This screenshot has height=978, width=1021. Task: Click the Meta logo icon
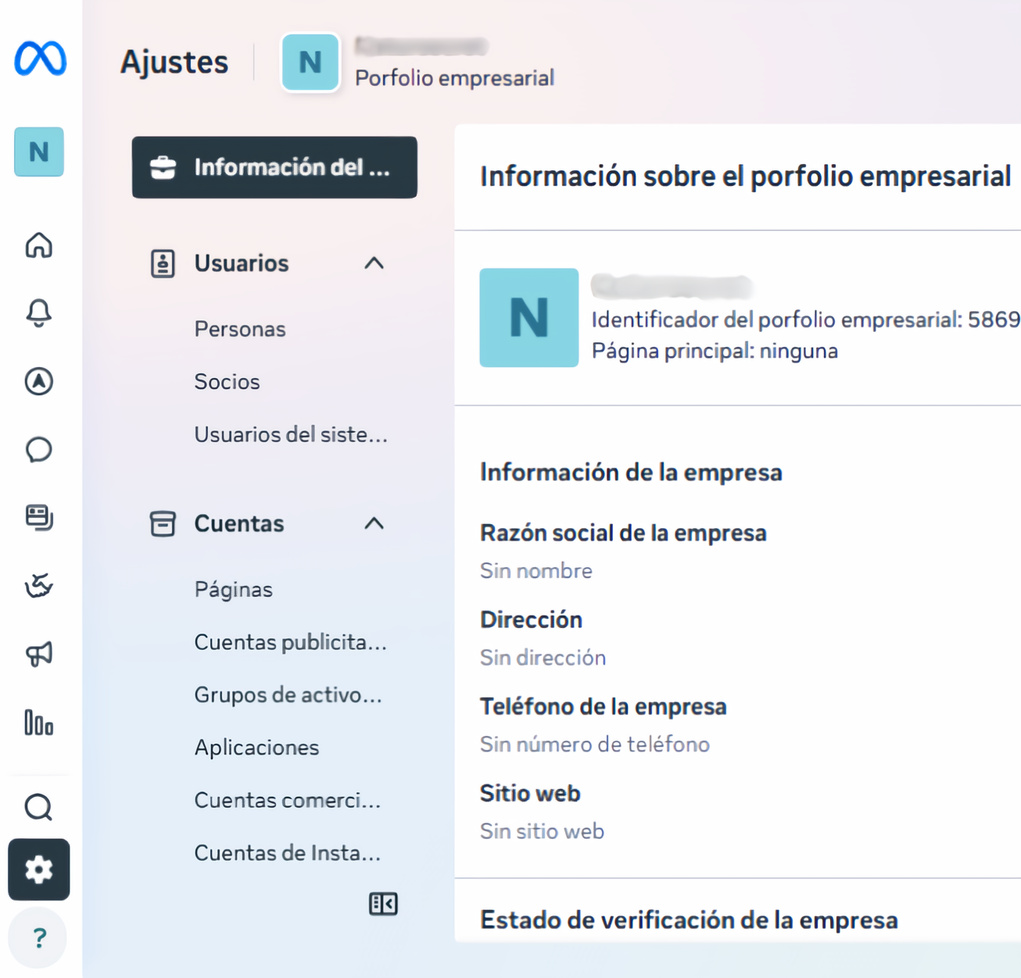(40, 60)
